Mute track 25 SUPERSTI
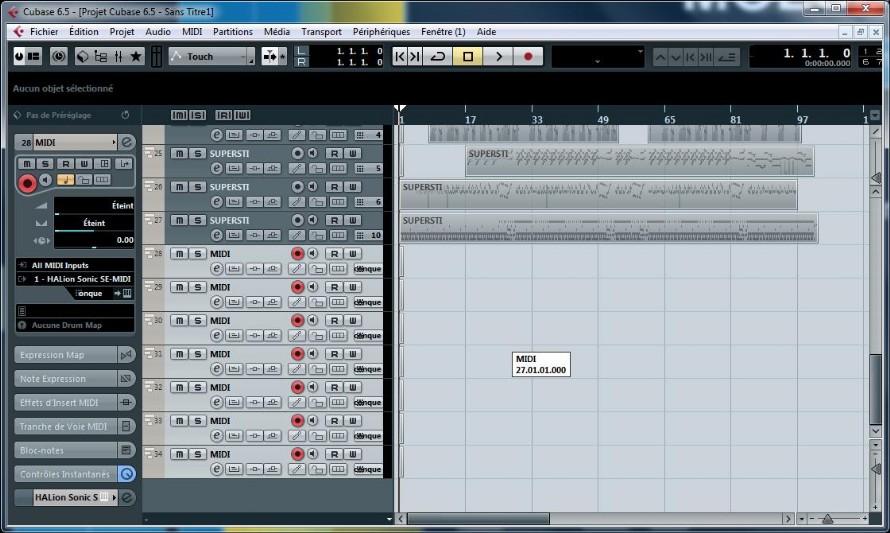This screenshot has height=533, width=890. 179,153
